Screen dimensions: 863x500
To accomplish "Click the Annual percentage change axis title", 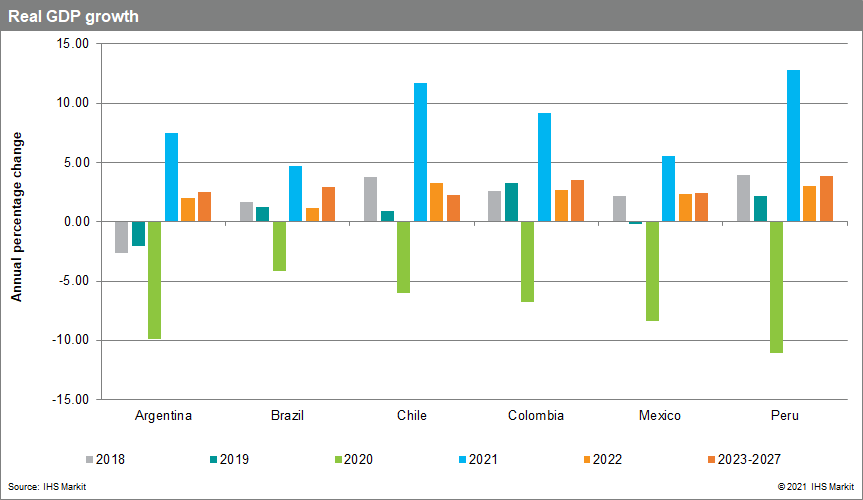I will click(16, 216).
